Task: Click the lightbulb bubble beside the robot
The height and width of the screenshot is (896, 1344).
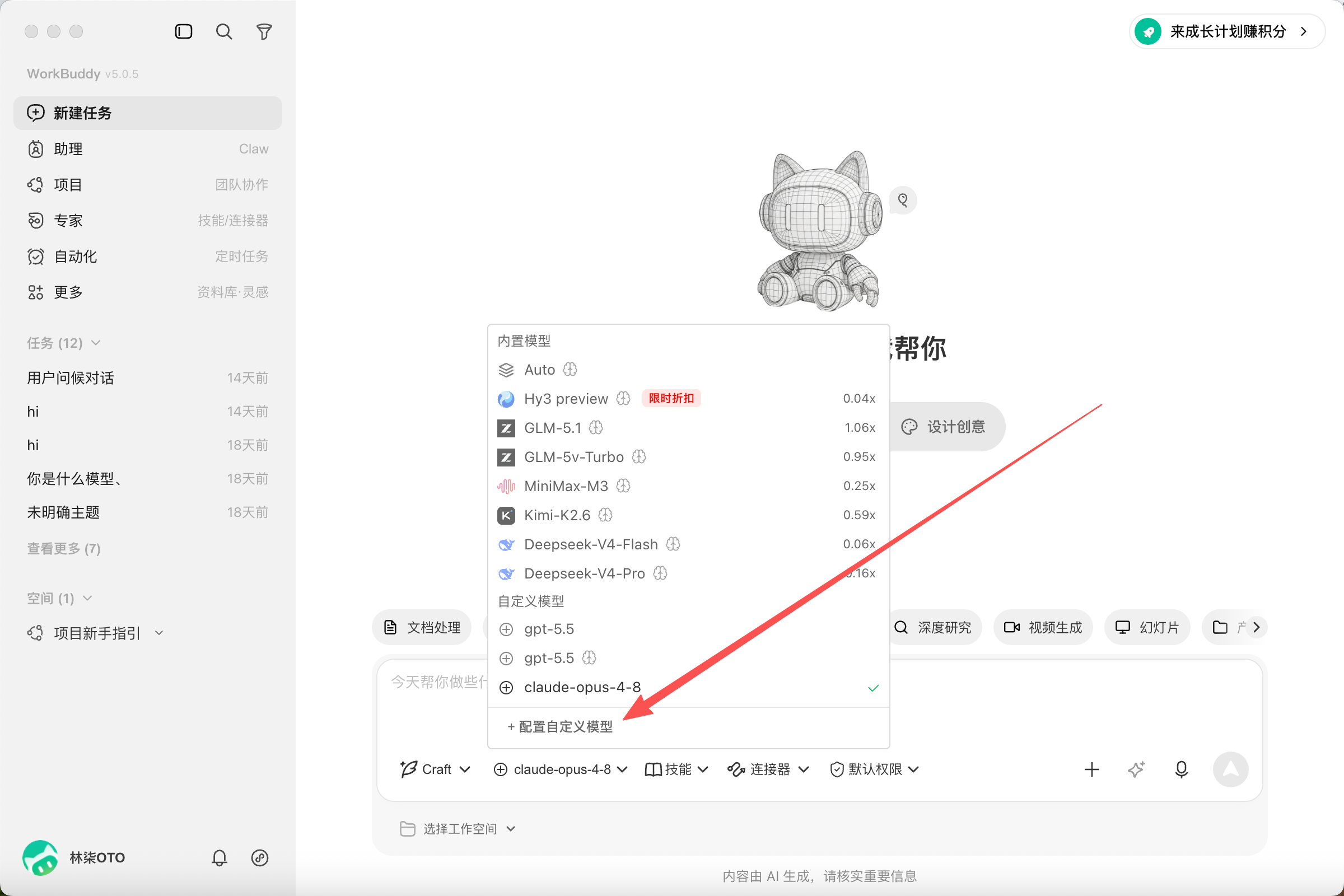Action: (903, 200)
